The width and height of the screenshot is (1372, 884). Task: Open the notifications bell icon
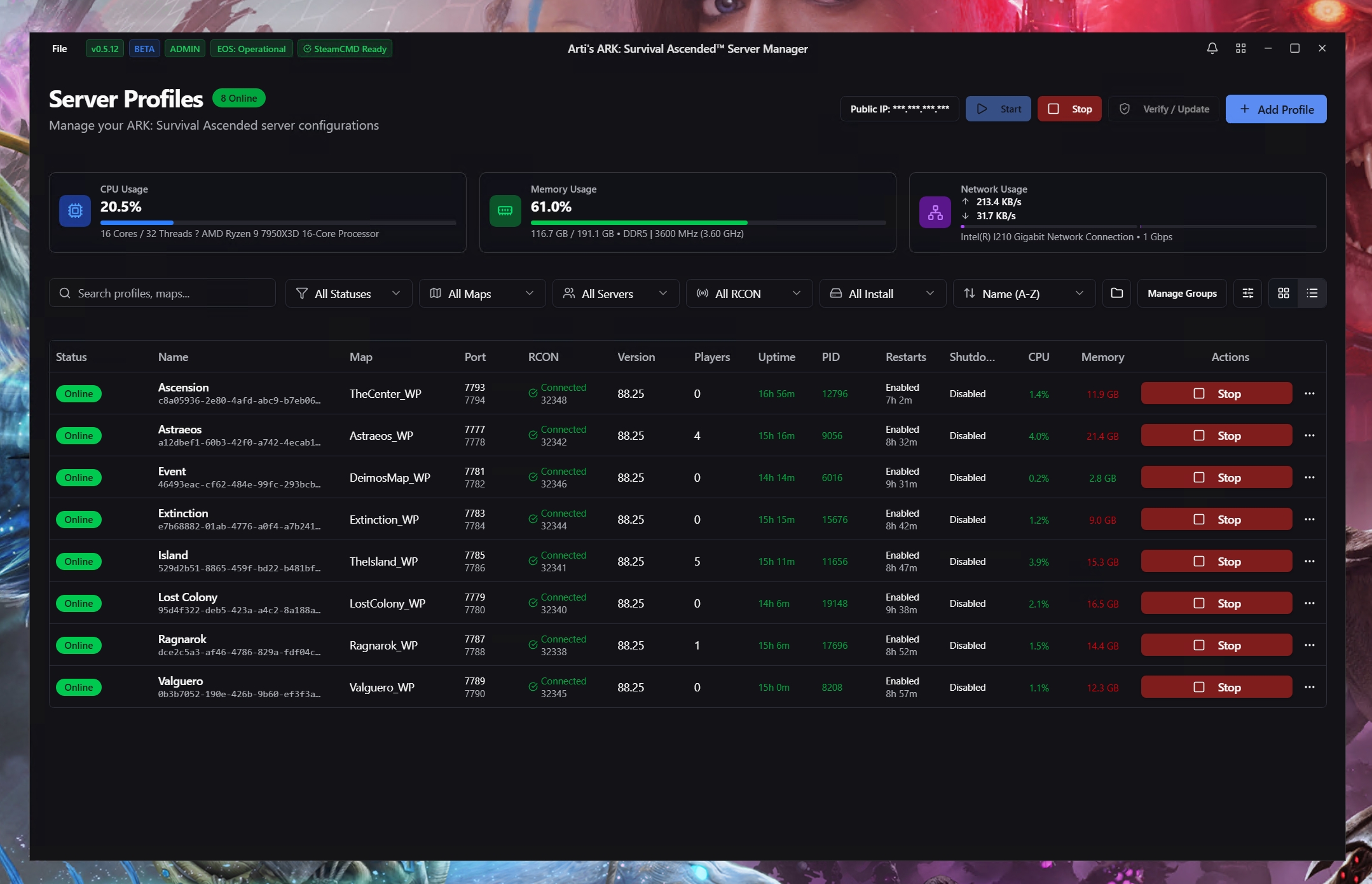coord(1212,48)
